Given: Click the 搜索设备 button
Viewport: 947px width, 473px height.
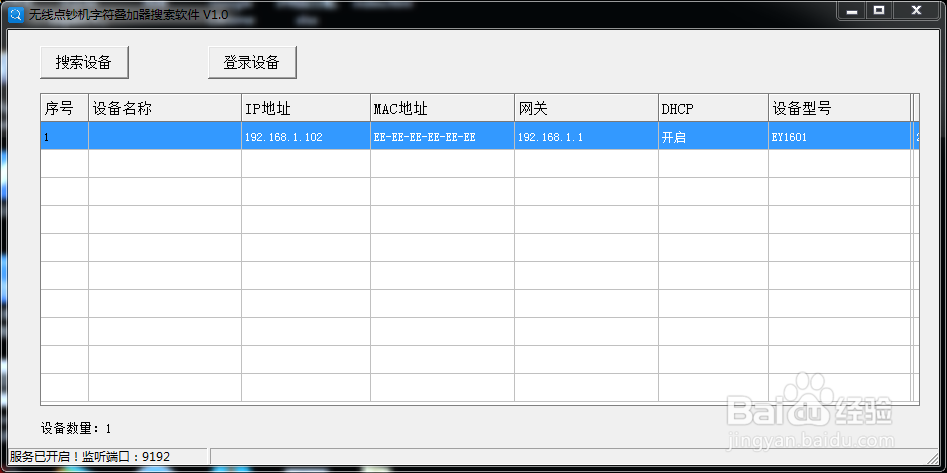Looking at the screenshot, I should pos(85,62).
